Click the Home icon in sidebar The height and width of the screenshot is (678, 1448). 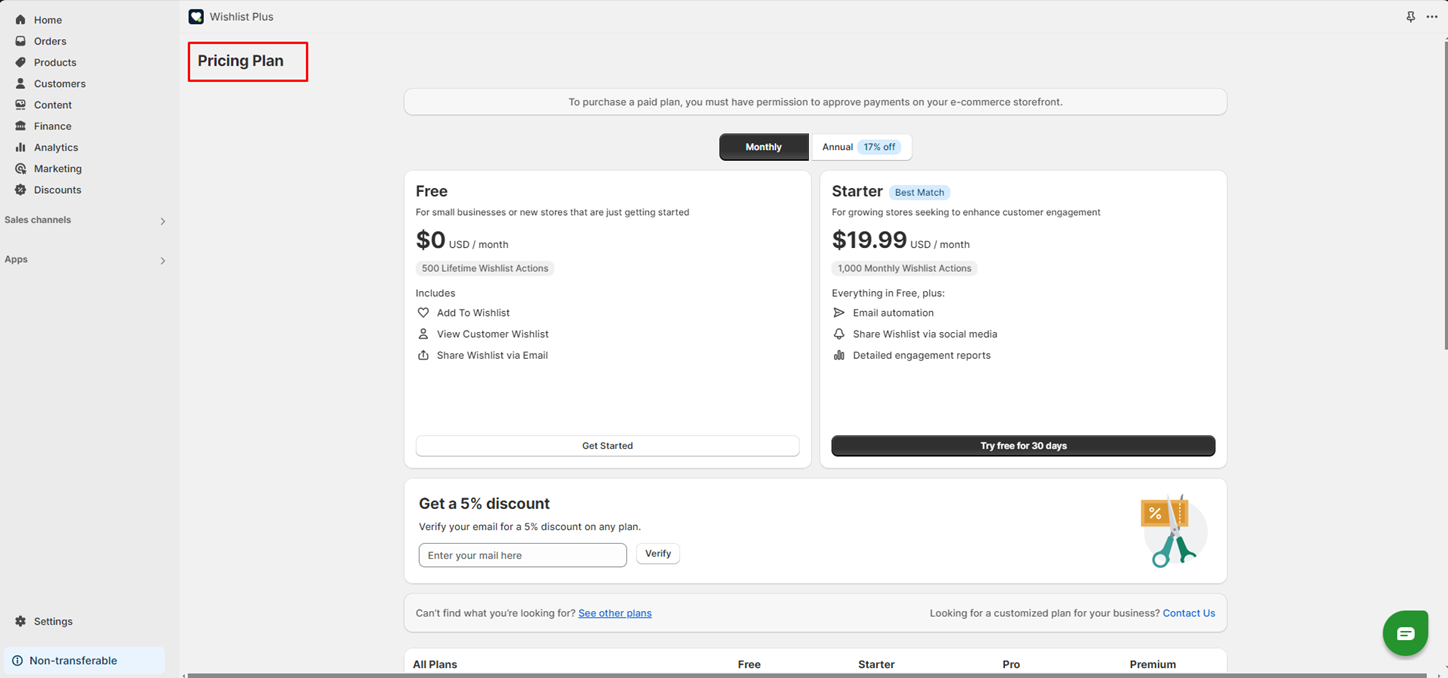[x=20, y=20]
